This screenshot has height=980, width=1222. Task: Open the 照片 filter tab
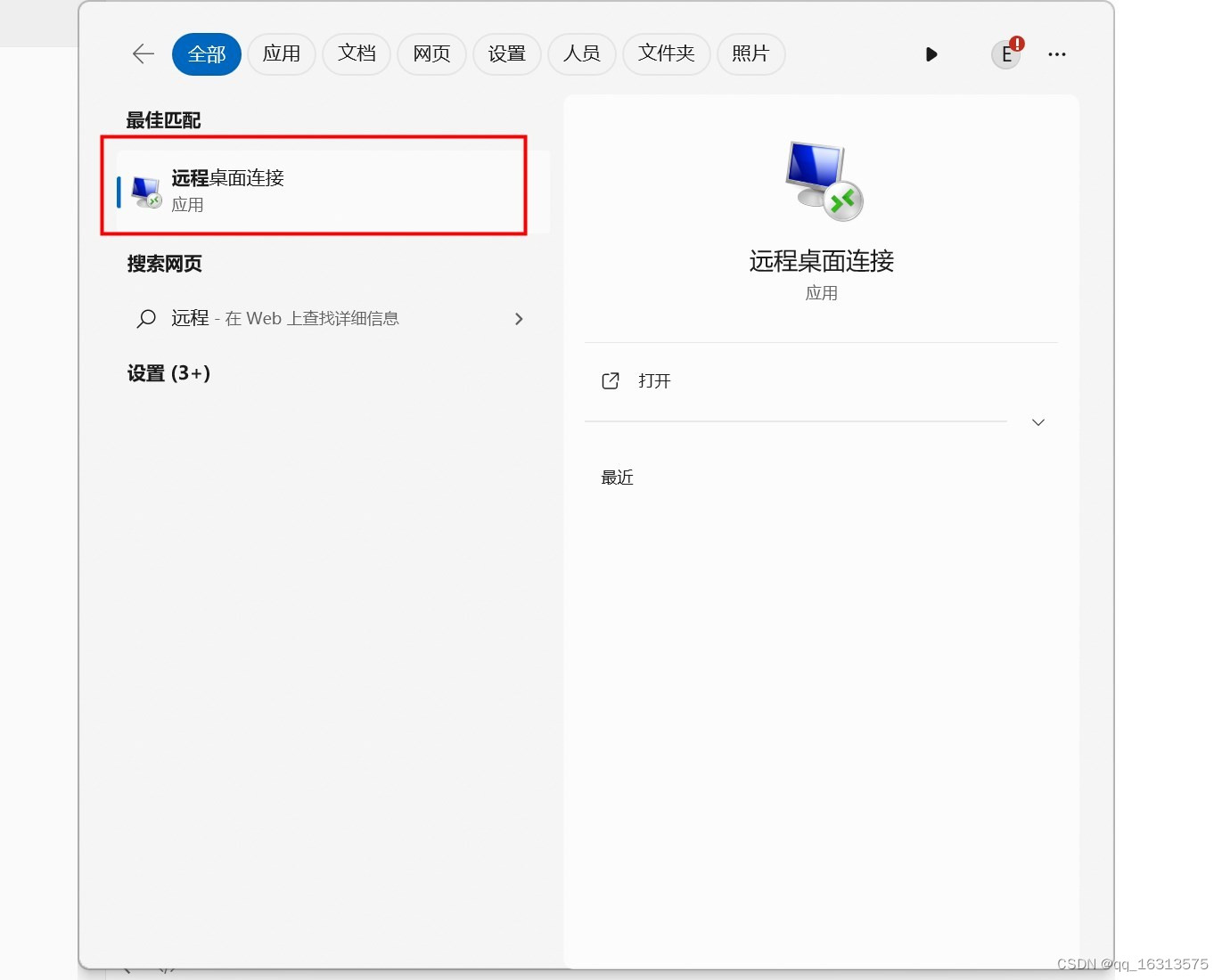pos(750,54)
